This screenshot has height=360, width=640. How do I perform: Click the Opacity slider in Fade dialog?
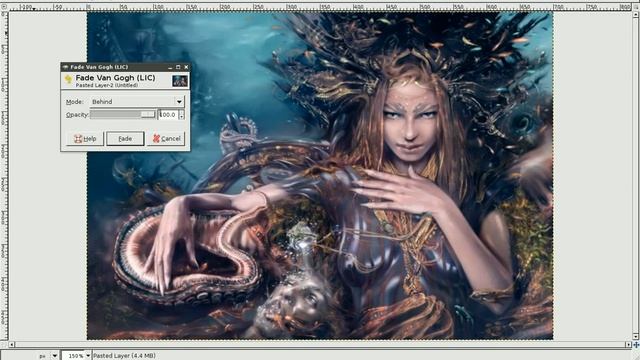[x=122, y=115]
